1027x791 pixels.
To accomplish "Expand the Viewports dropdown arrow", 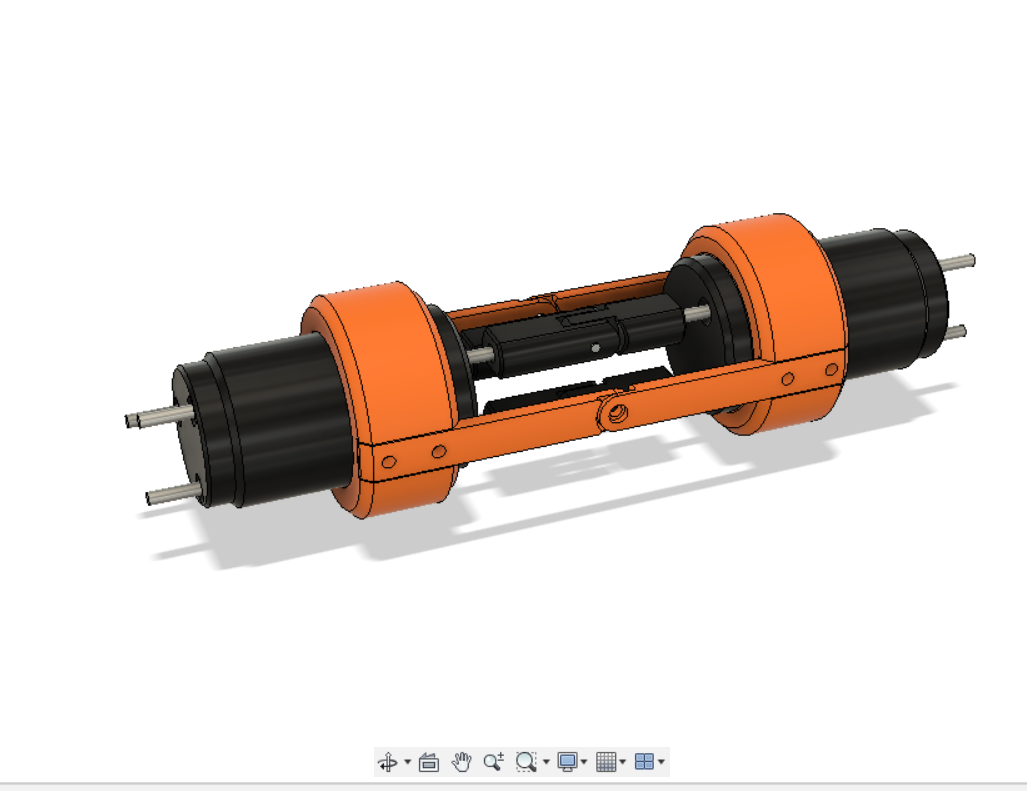I will pos(661,761).
